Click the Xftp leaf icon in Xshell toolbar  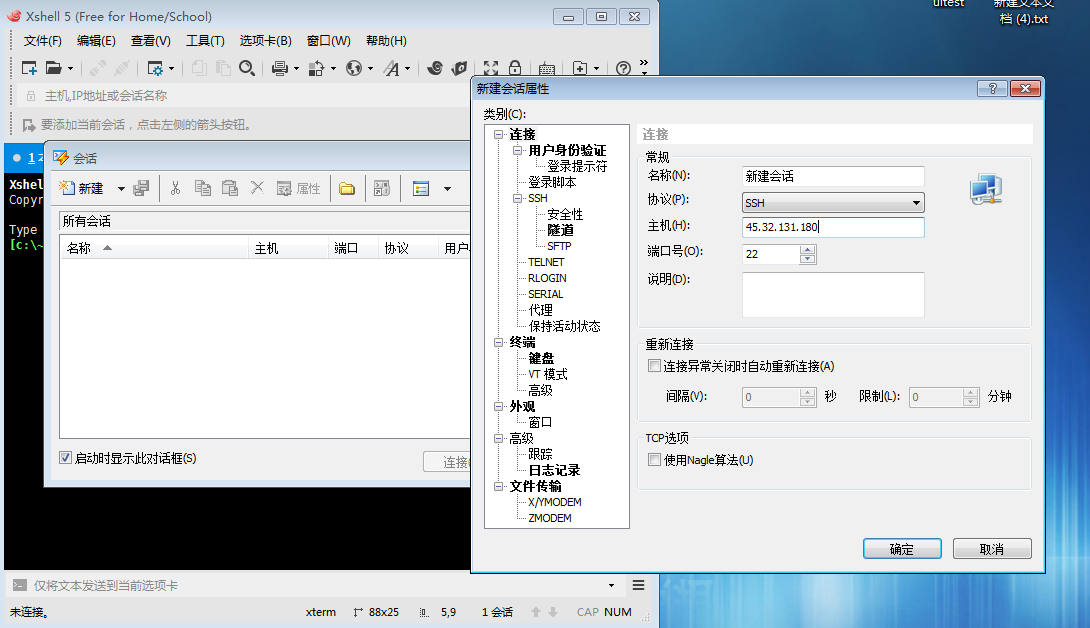tap(459, 68)
